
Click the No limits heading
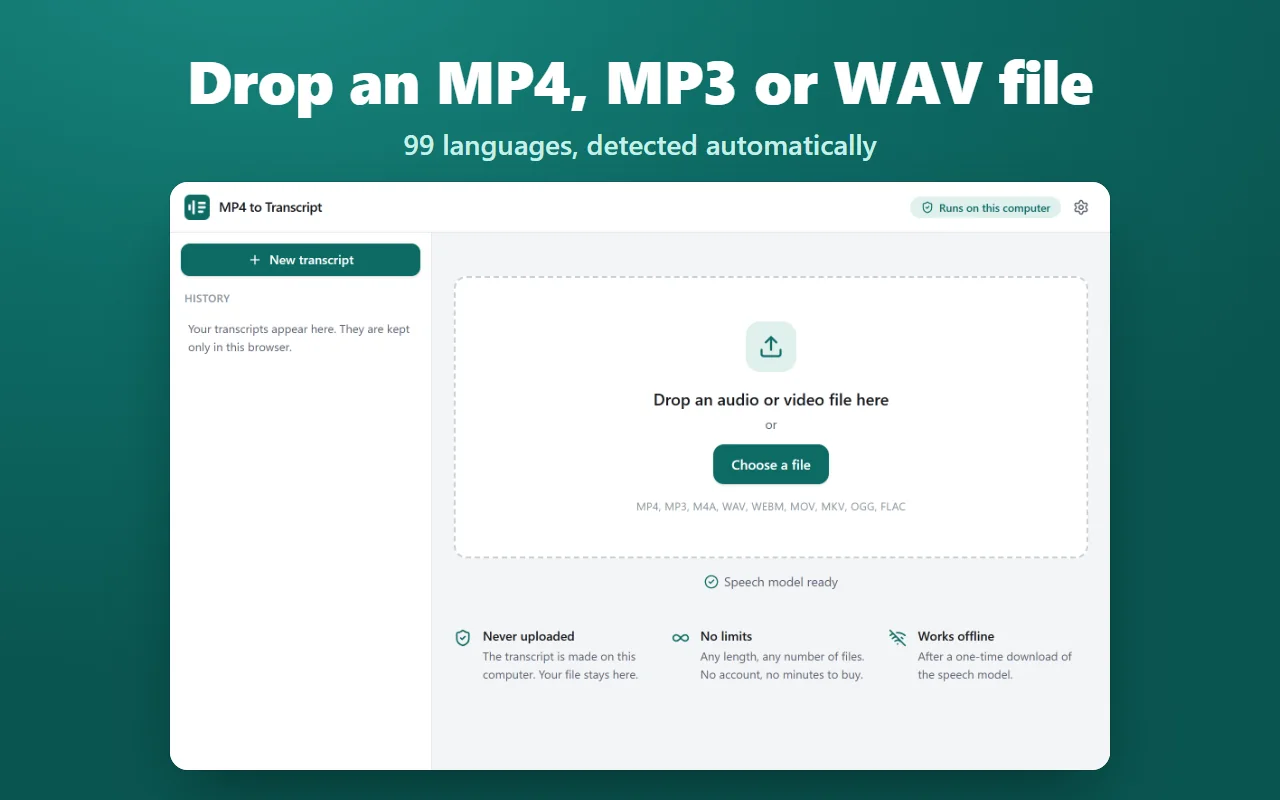click(726, 636)
